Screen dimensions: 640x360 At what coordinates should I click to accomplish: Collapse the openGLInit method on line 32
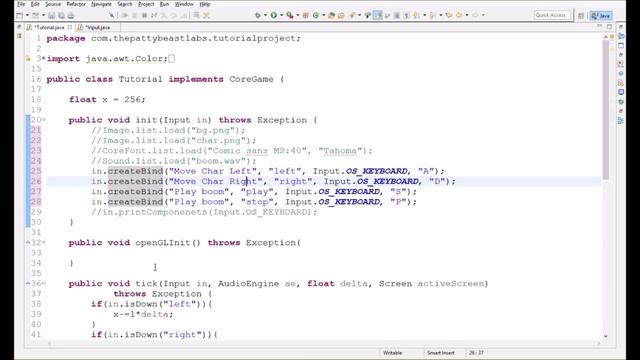click(44, 242)
